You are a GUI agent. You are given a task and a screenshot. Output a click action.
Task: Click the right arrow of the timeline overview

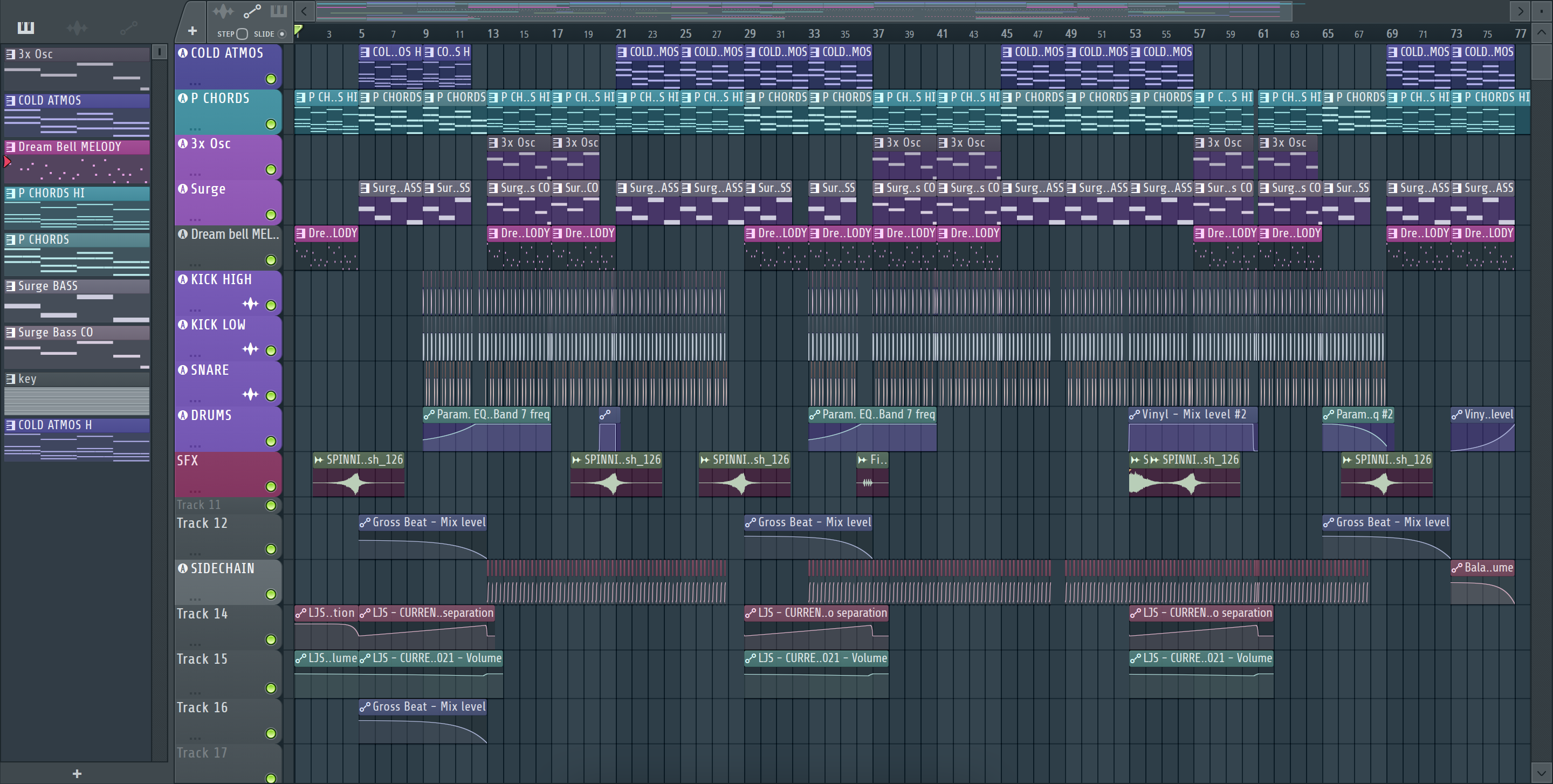1521,11
